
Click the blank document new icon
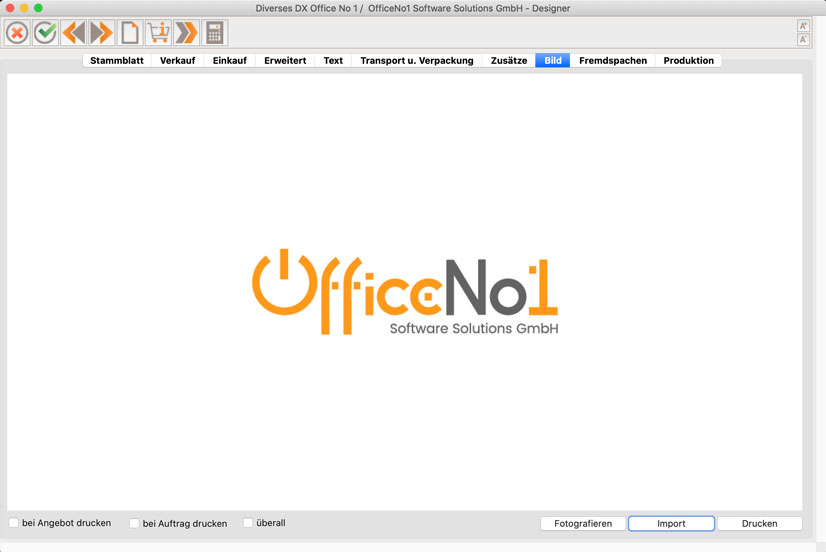[x=130, y=33]
